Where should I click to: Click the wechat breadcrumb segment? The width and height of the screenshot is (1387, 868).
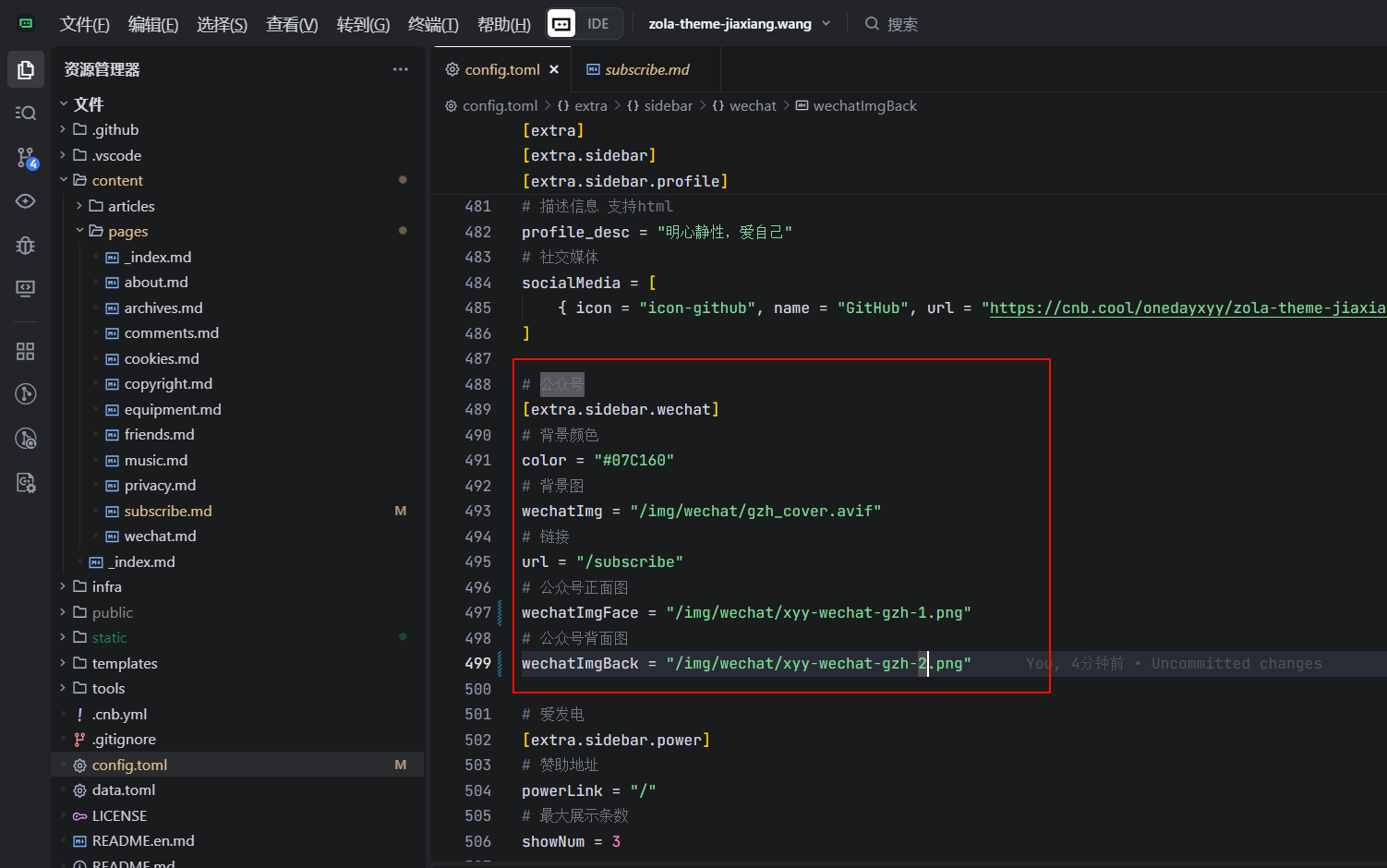(754, 106)
